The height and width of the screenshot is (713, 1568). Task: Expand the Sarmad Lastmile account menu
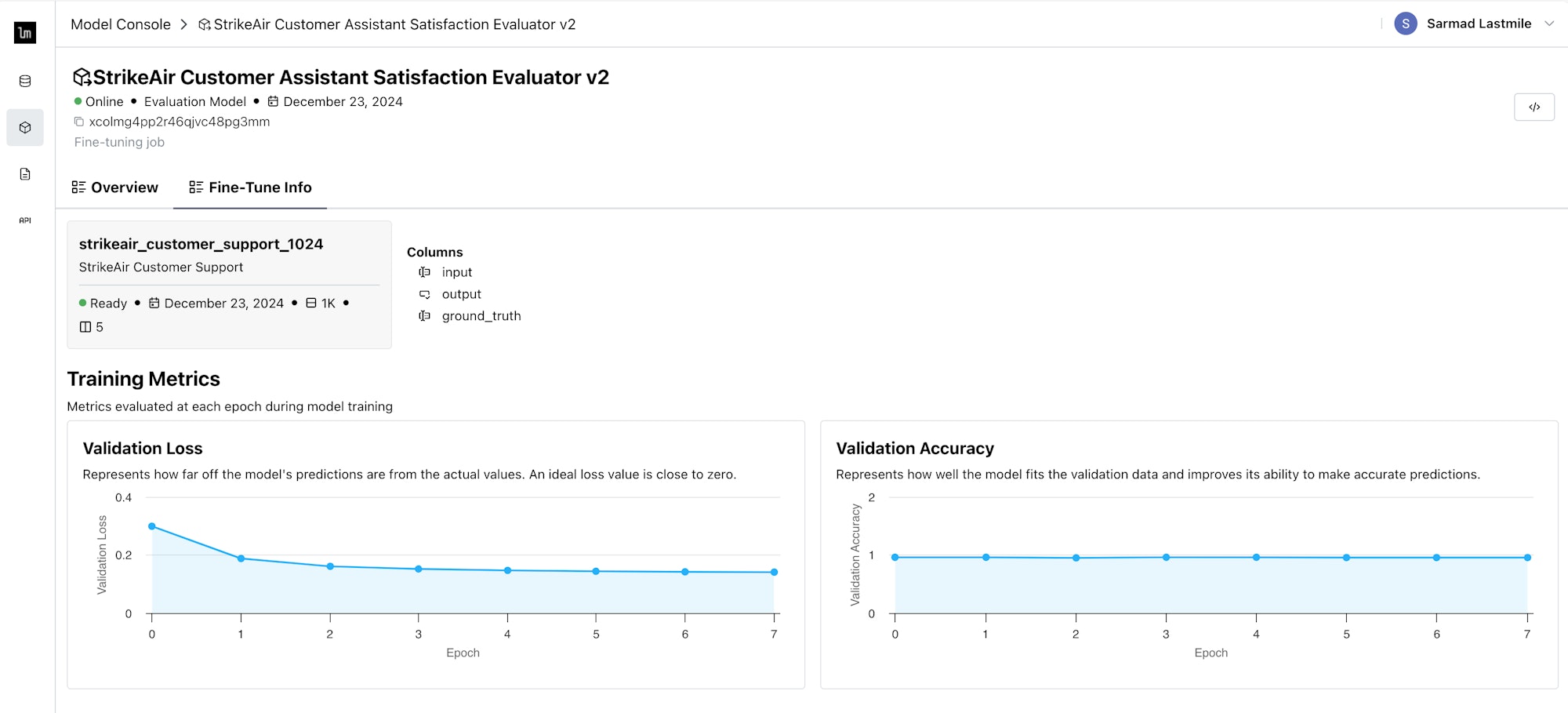[1549, 24]
